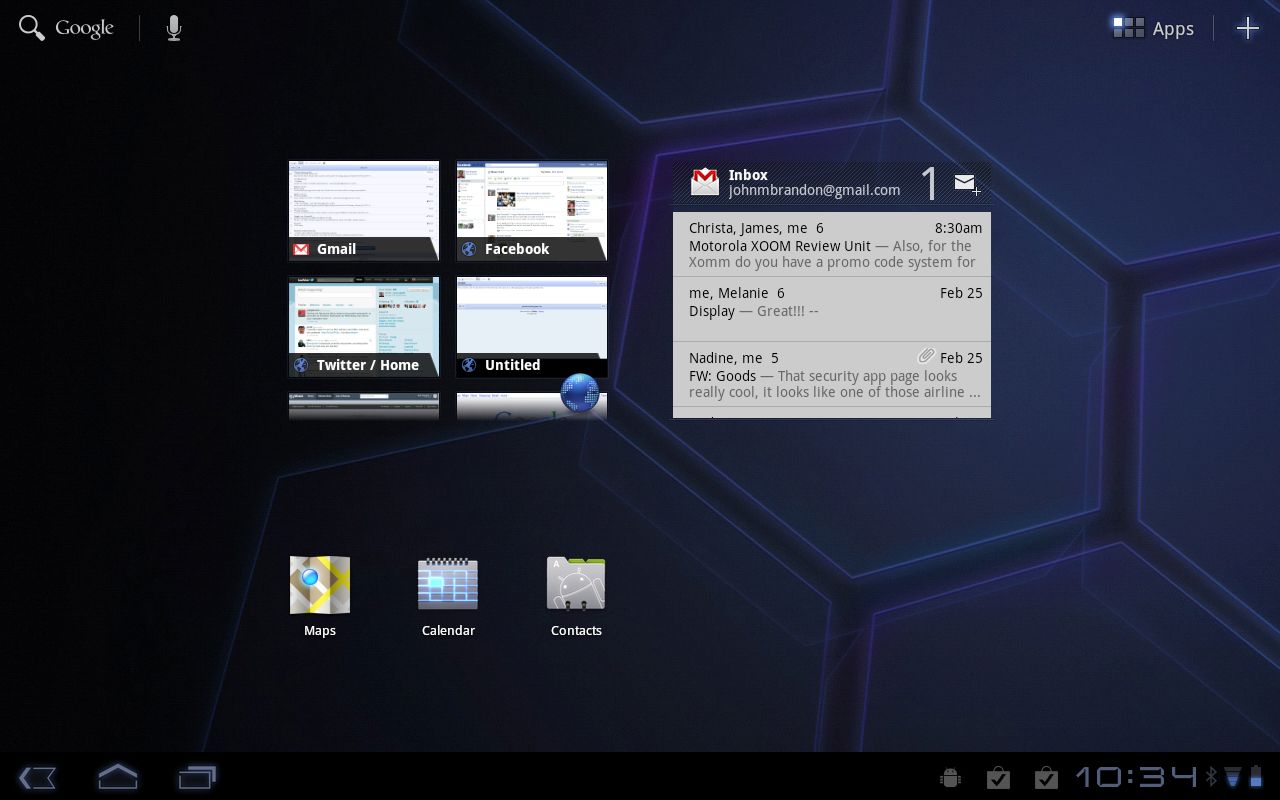Compose new email from Gmail widget
Viewport: 1280px width, 800px height.
click(x=966, y=183)
